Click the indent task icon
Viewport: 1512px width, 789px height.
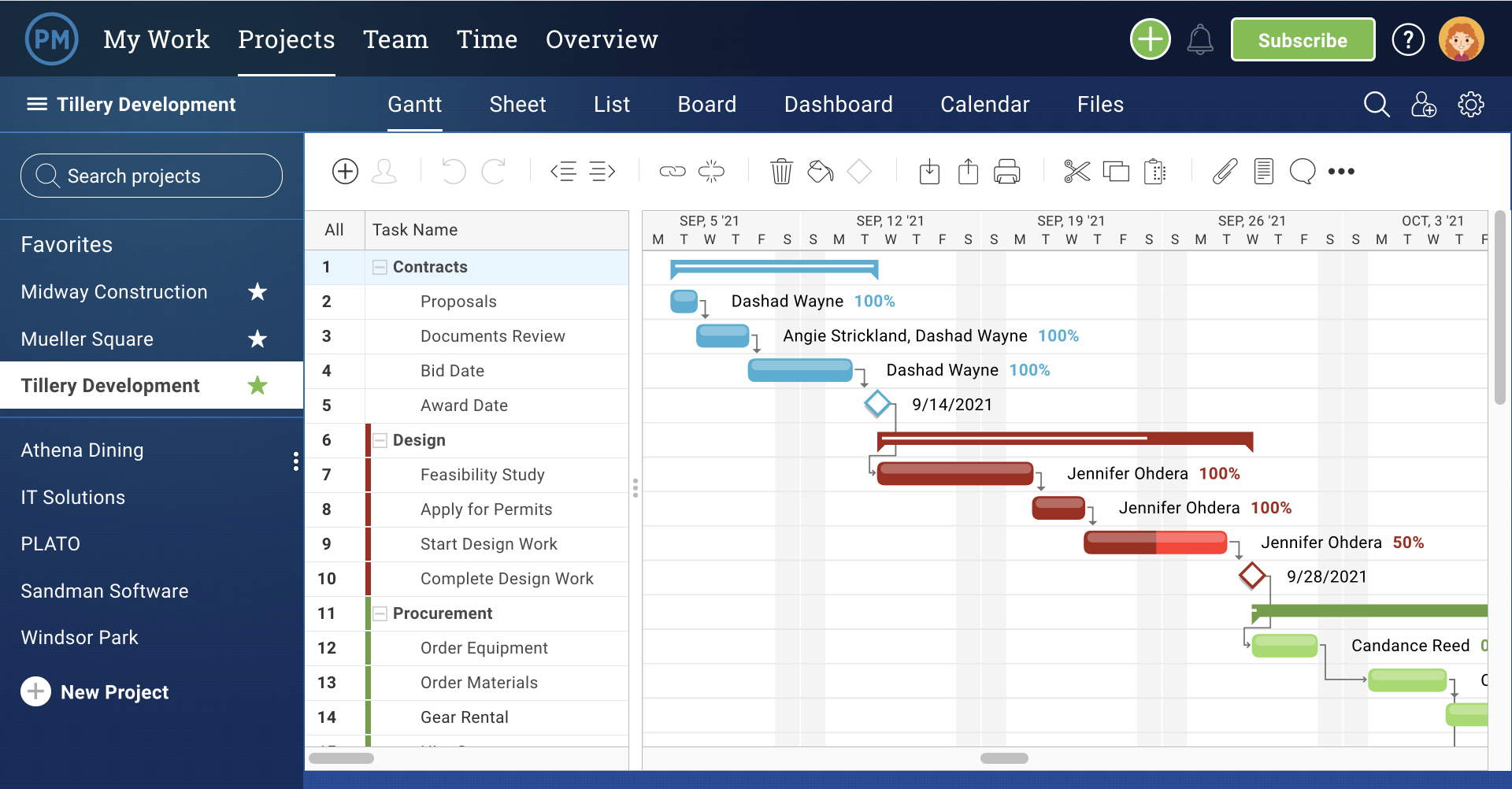[x=602, y=171]
